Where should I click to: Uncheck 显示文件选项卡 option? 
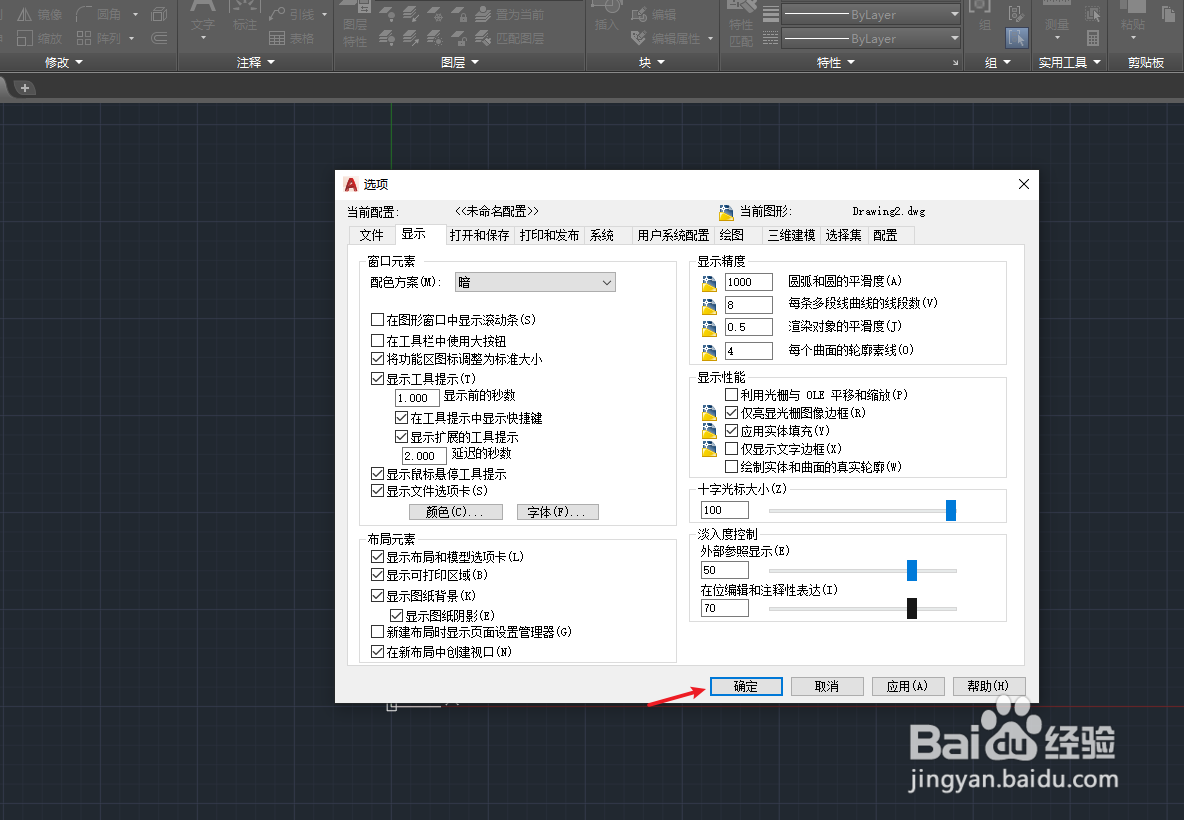click(378, 491)
